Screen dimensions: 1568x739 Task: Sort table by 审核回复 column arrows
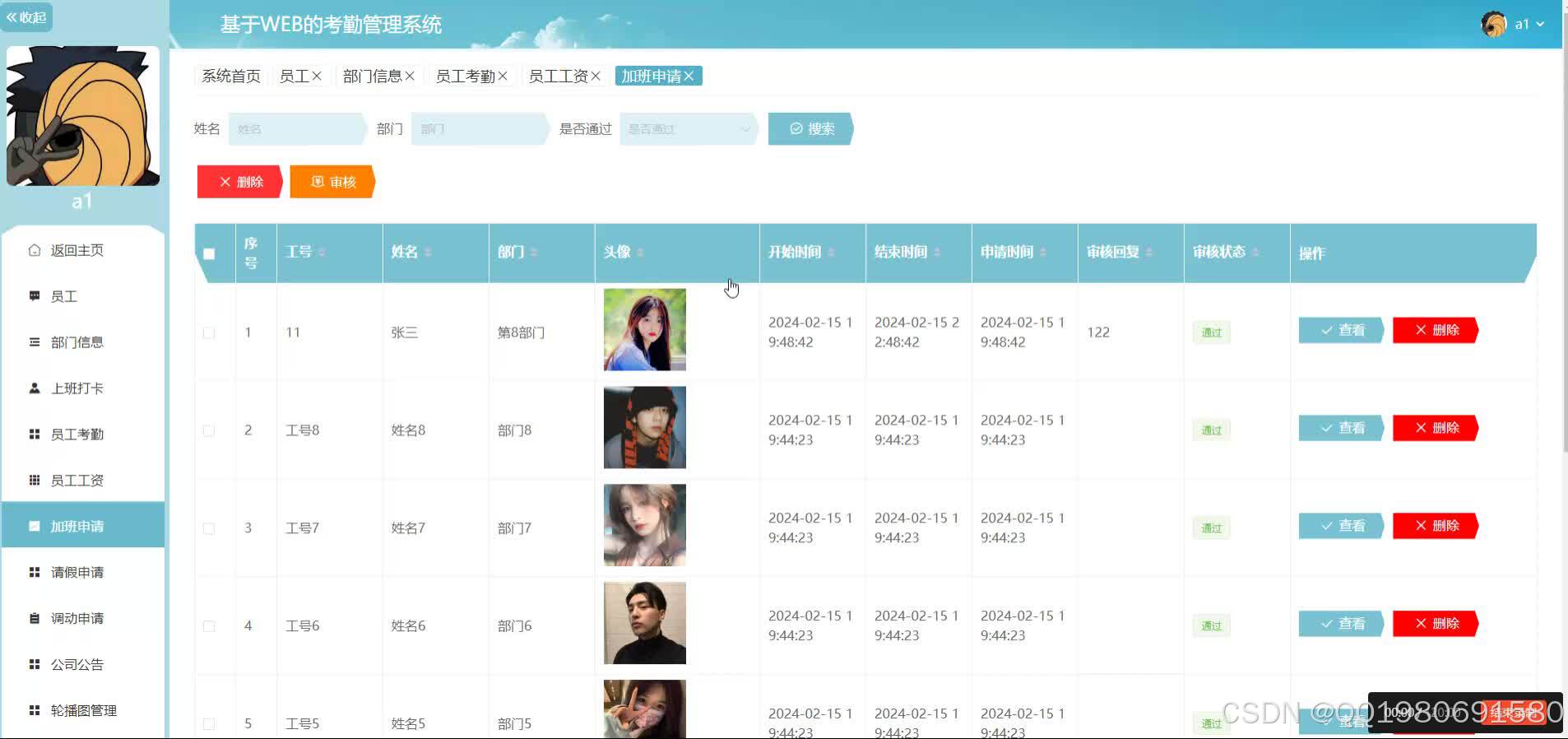(1149, 252)
